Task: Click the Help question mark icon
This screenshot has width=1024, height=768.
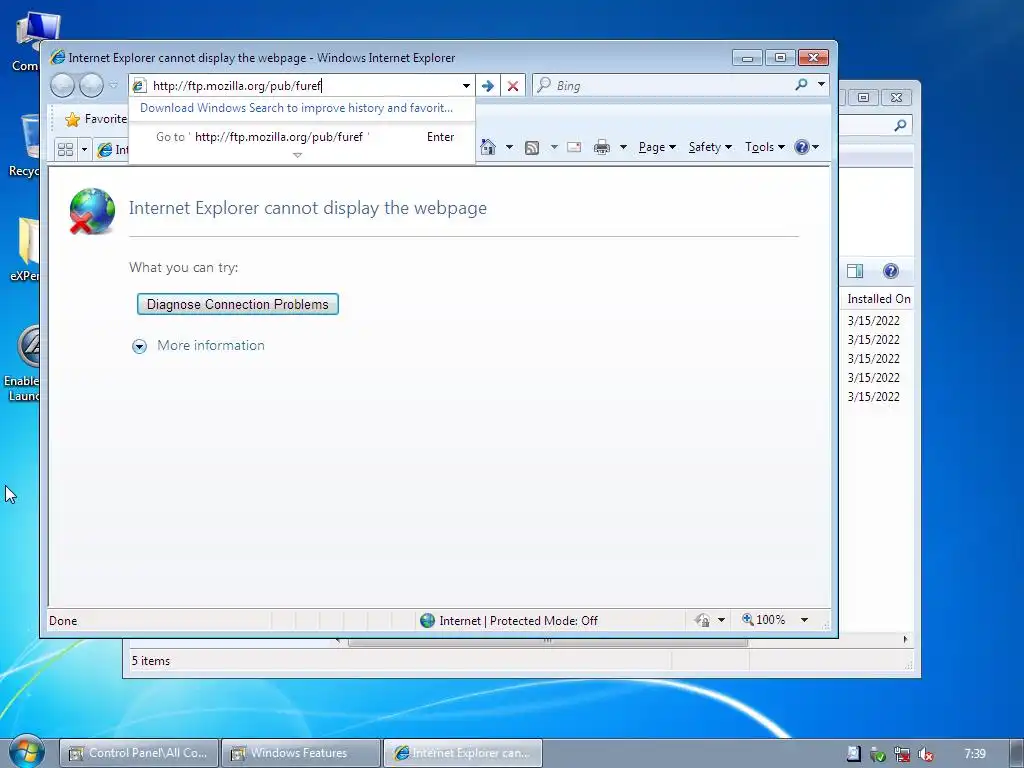Action: click(x=802, y=147)
